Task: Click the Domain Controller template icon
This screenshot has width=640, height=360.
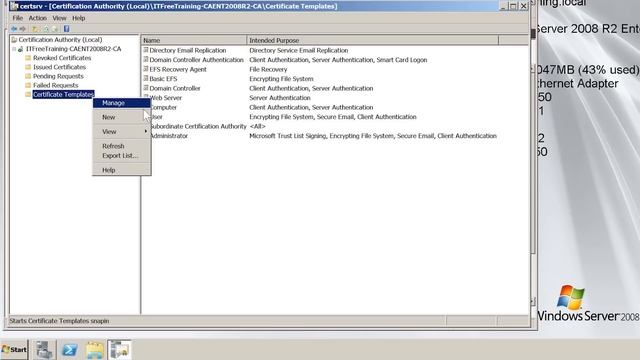Action: pos(146,88)
